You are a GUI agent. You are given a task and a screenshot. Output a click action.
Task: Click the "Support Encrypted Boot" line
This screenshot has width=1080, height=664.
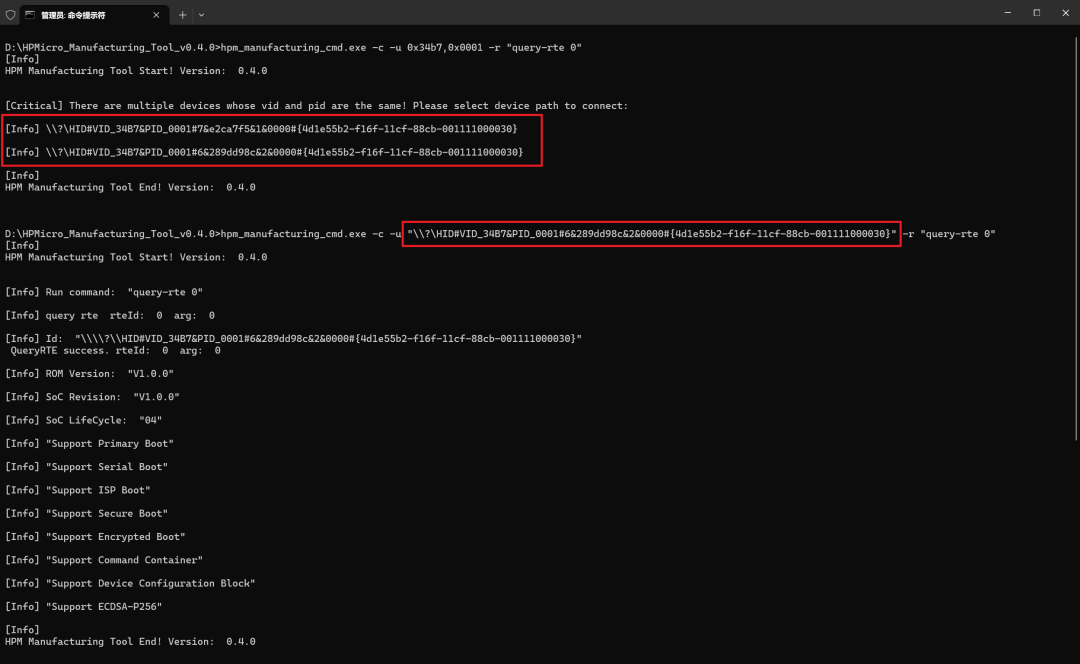(95, 537)
